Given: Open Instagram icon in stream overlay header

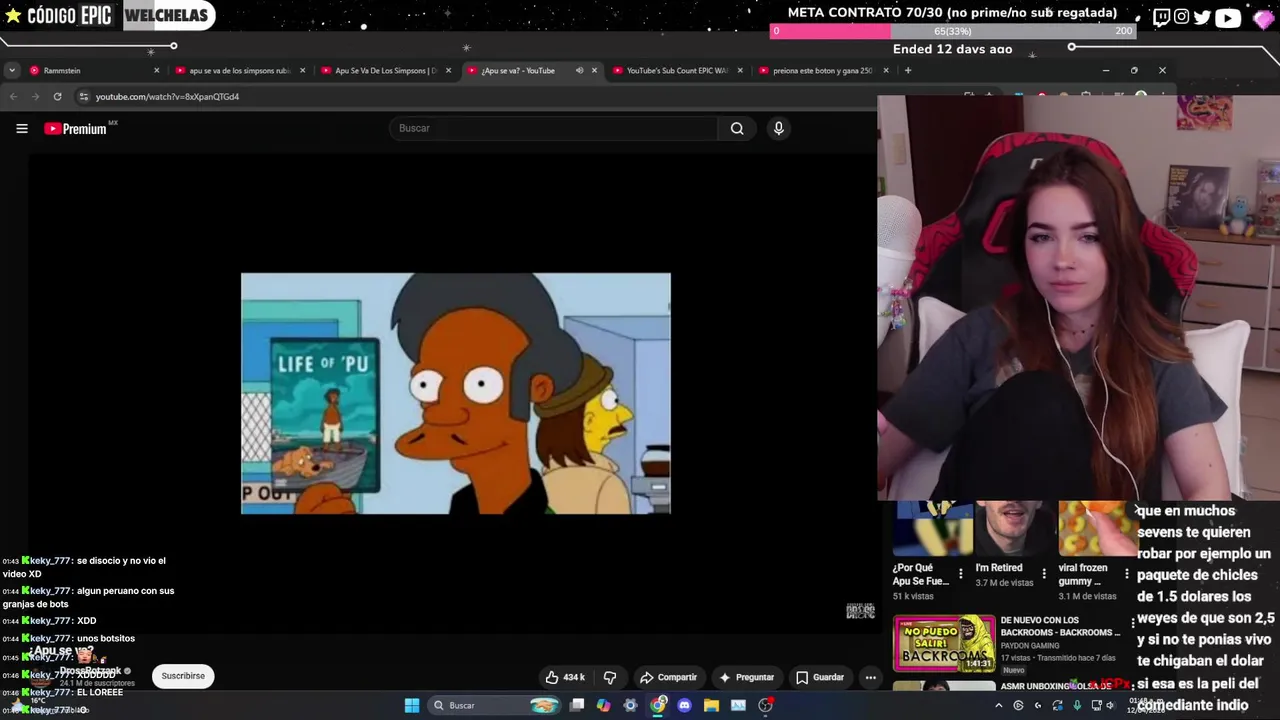Looking at the screenshot, I should (x=1182, y=16).
